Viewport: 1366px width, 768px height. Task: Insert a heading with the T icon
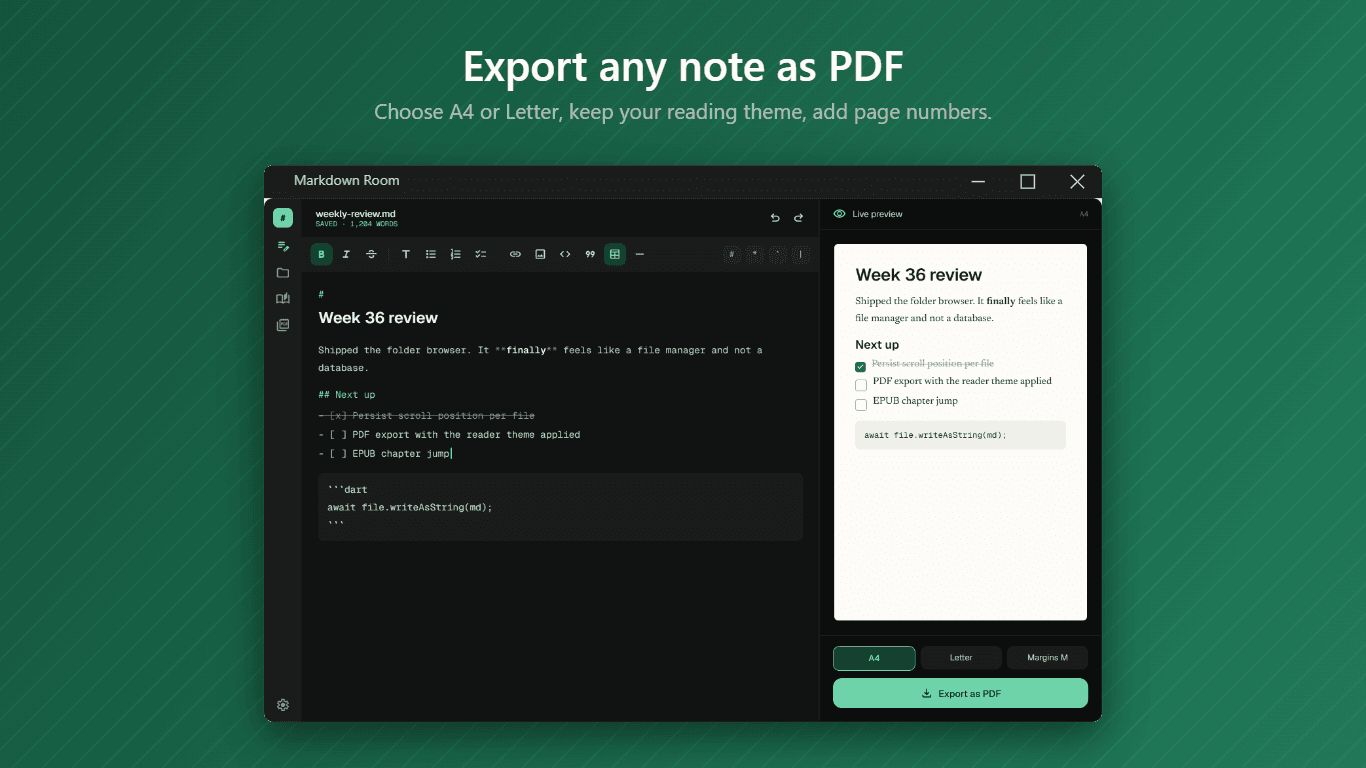point(406,254)
